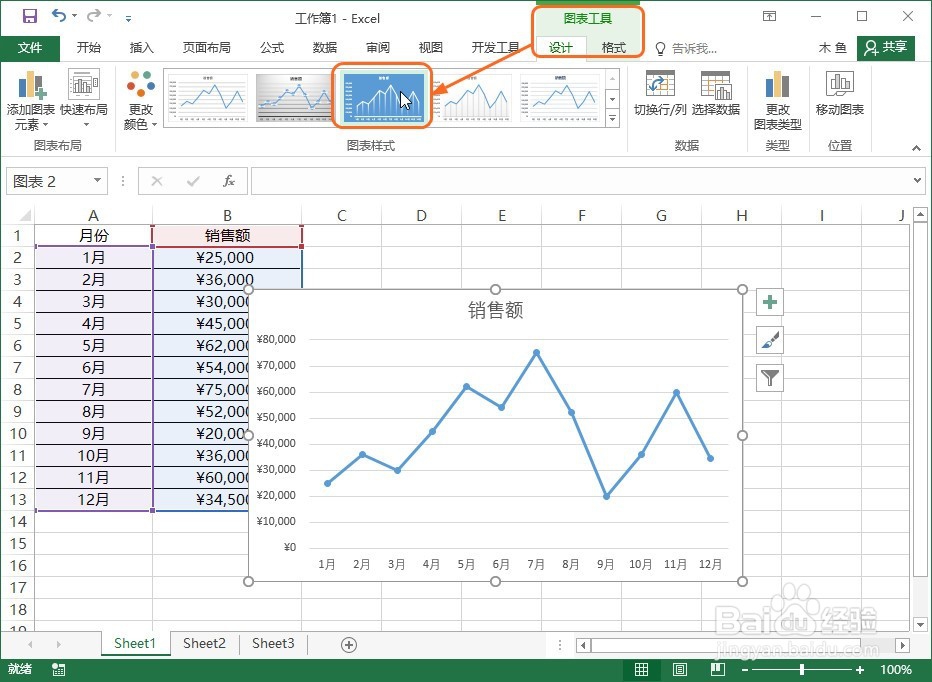Switch to 页面布局 view in status bar
The image size is (932, 682).
(680, 669)
